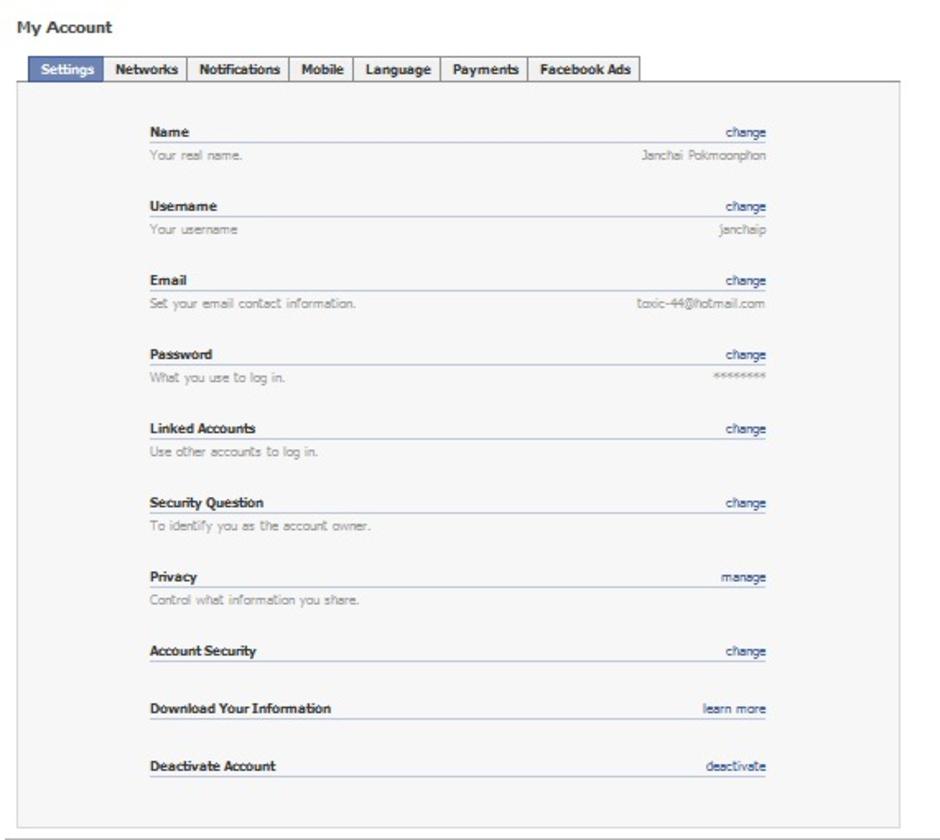Click the Security Question heading
The height and width of the screenshot is (840, 940).
click(206, 503)
